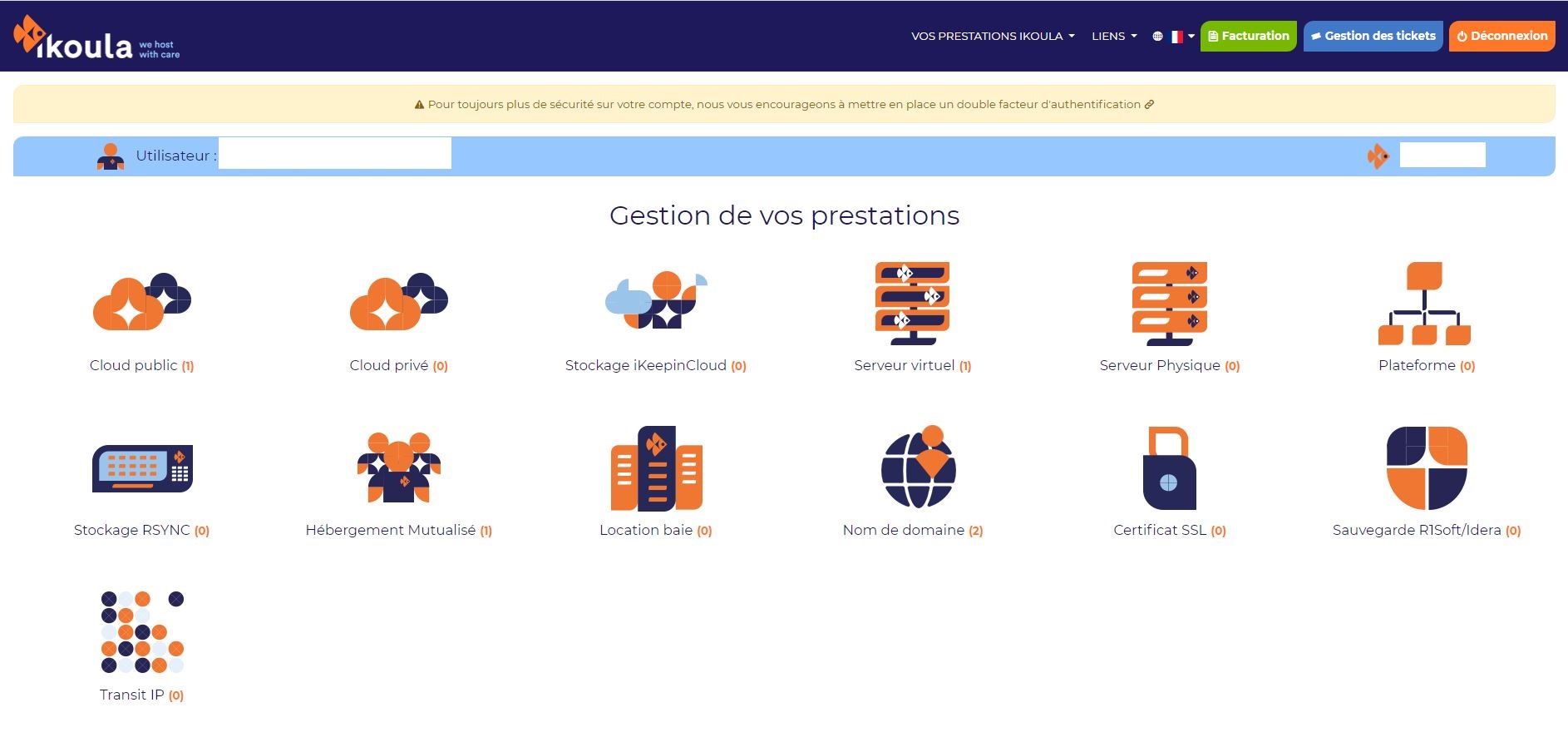Expand the LIENS dropdown menu
Viewport: 1568px width, 737px height.
point(1114,37)
